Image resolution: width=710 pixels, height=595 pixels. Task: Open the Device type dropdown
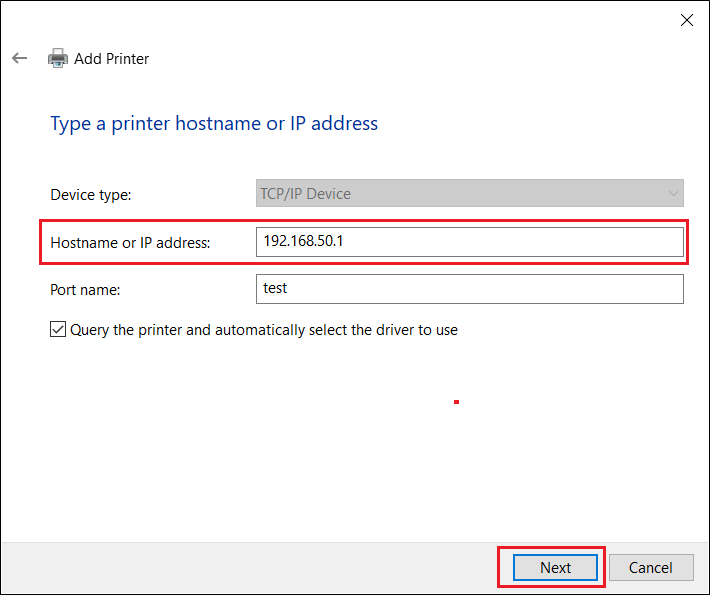[x=470, y=193]
